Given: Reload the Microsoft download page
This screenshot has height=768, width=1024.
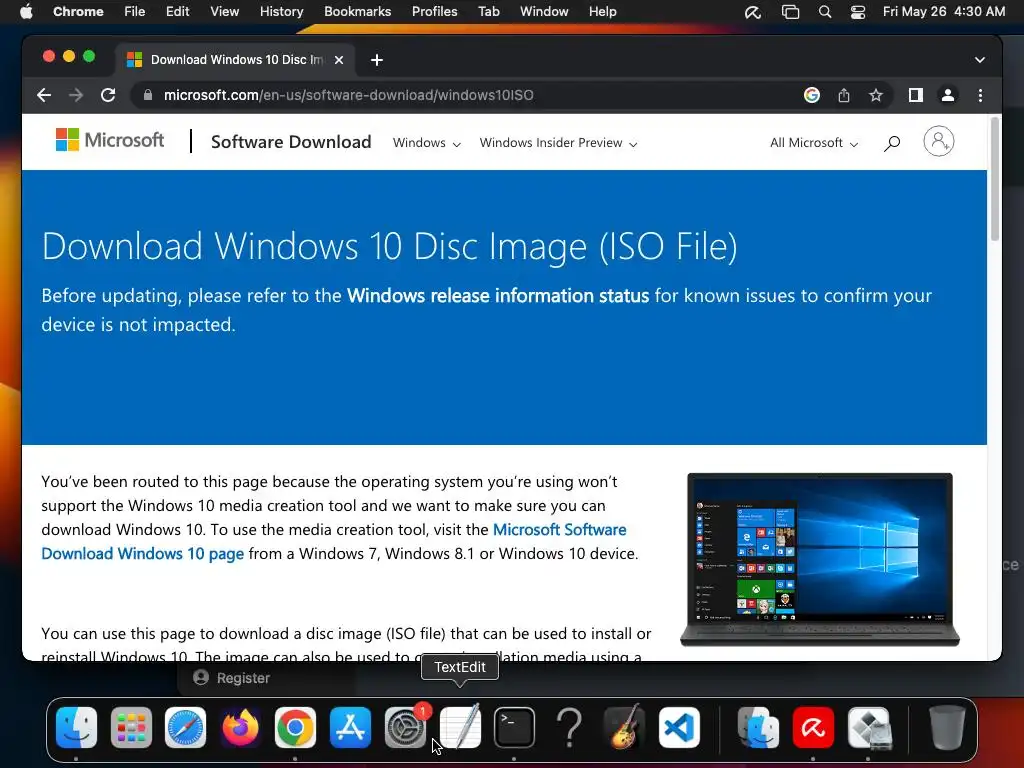Looking at the screenshot, I should pos(108,95).
